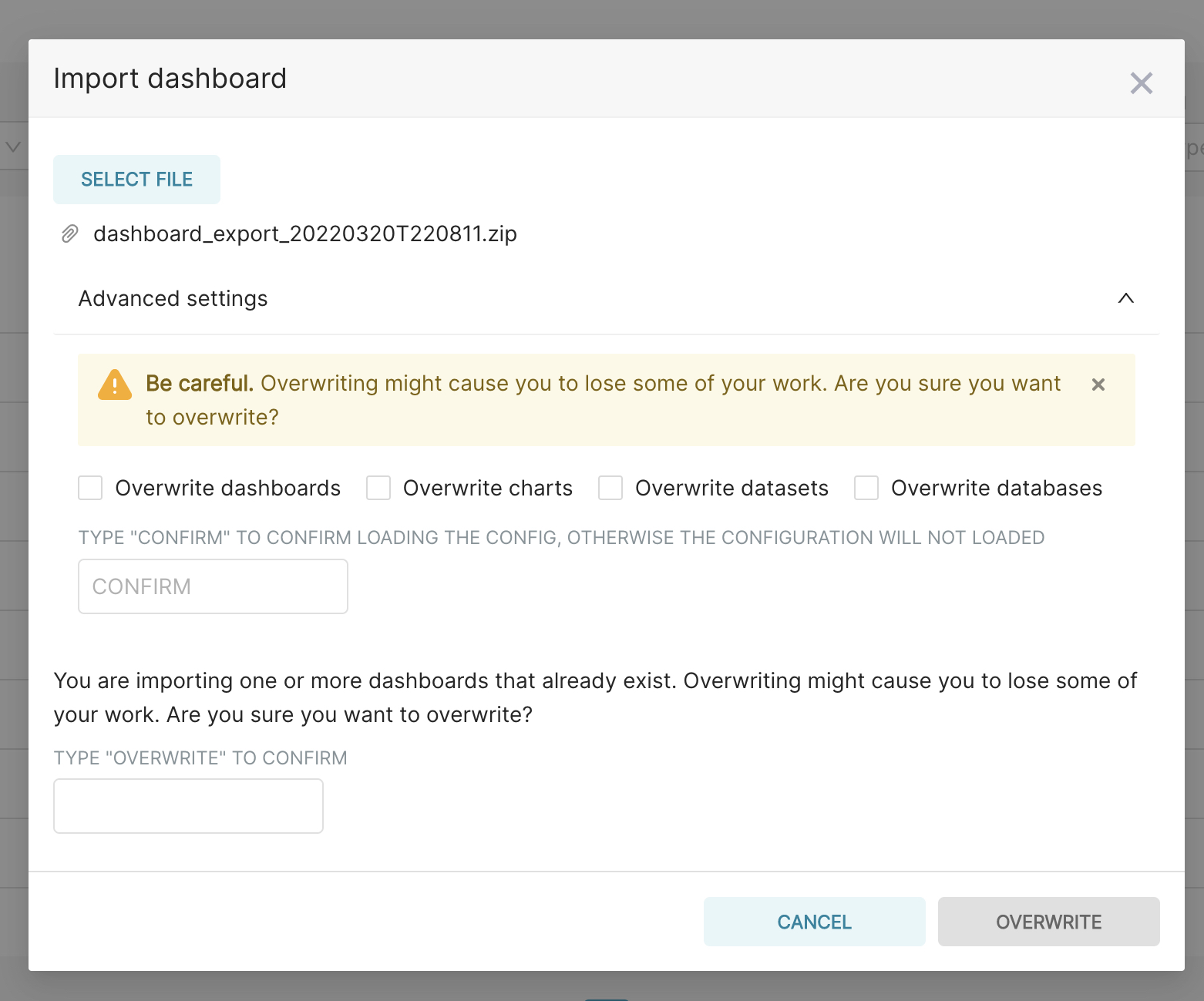The image size is (1204, 1001).
Task: Click the CANCEL button
Action: [814, 922]
